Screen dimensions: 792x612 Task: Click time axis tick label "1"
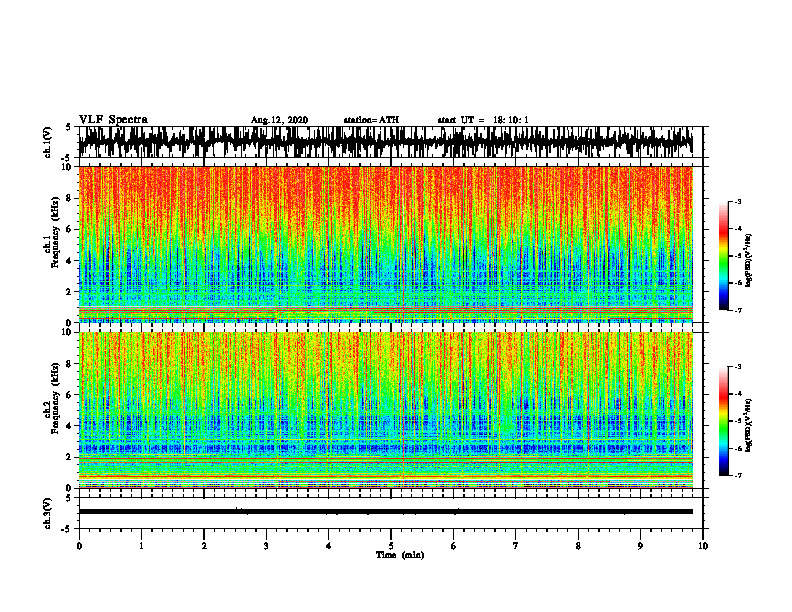[141, 546]
